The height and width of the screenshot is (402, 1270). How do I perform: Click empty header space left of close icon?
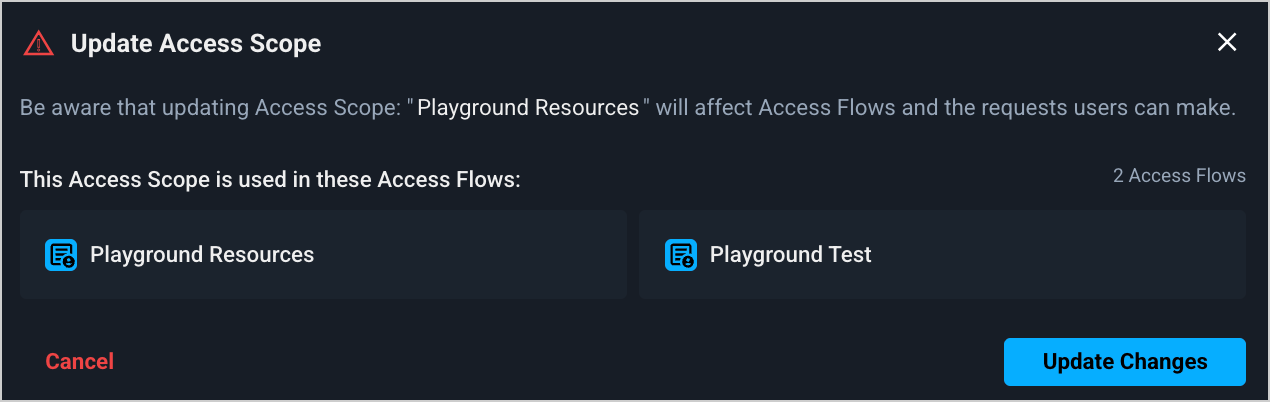point(800,43)
